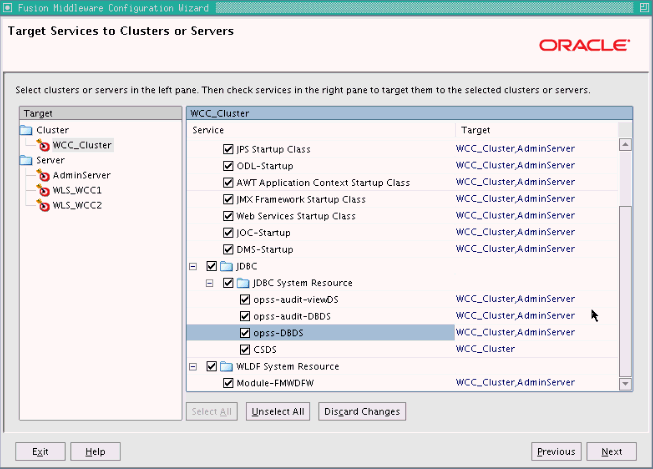
Task: Toggle the JDBC folder checkbox
Action: point(212,266)
